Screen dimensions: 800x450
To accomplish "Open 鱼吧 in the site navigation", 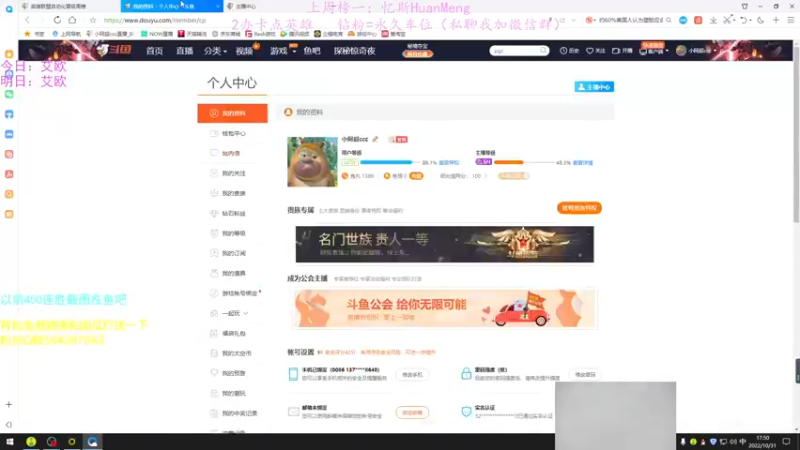I will click(x=312, y=51).
